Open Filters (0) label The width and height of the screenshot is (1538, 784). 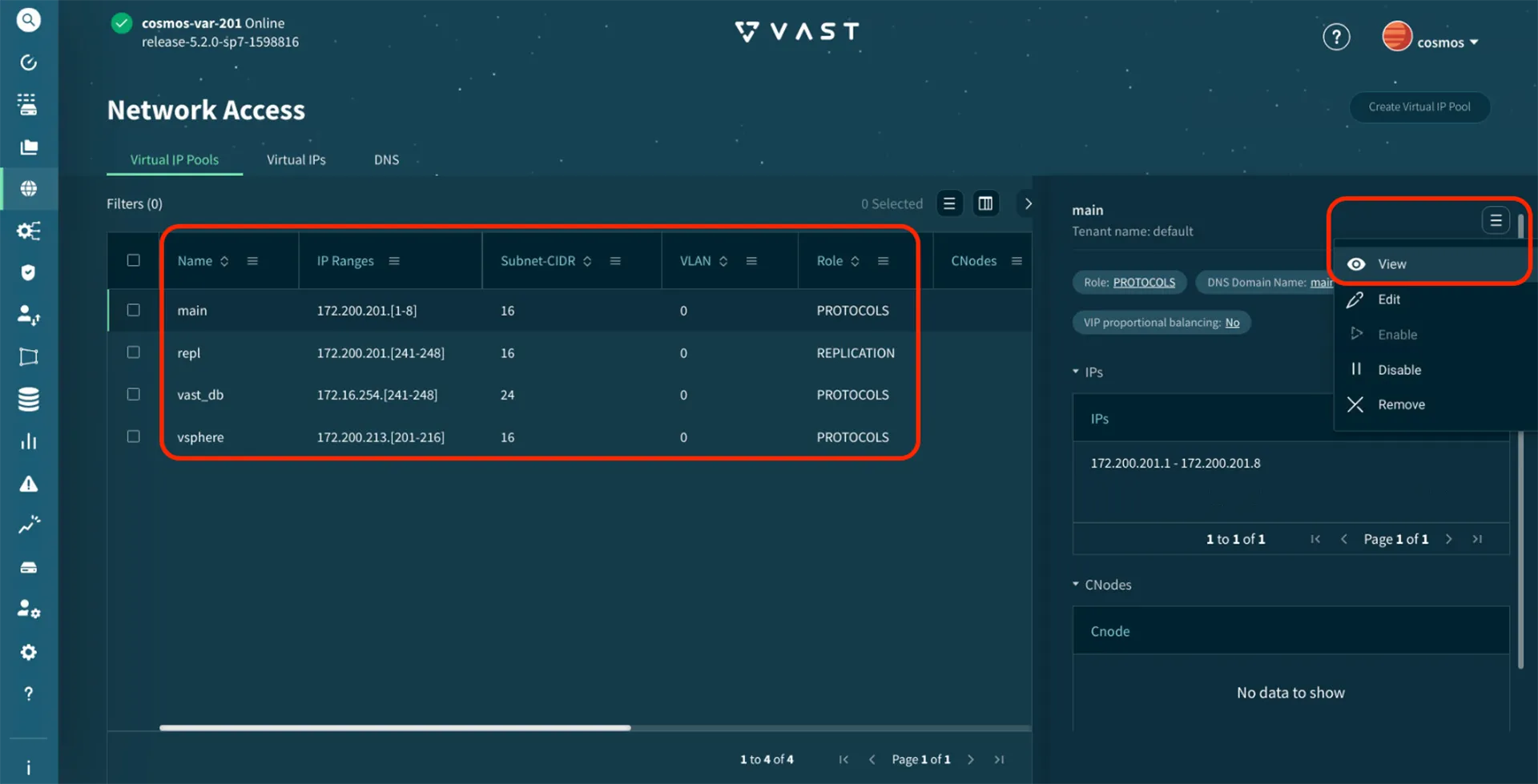(135, 203)
